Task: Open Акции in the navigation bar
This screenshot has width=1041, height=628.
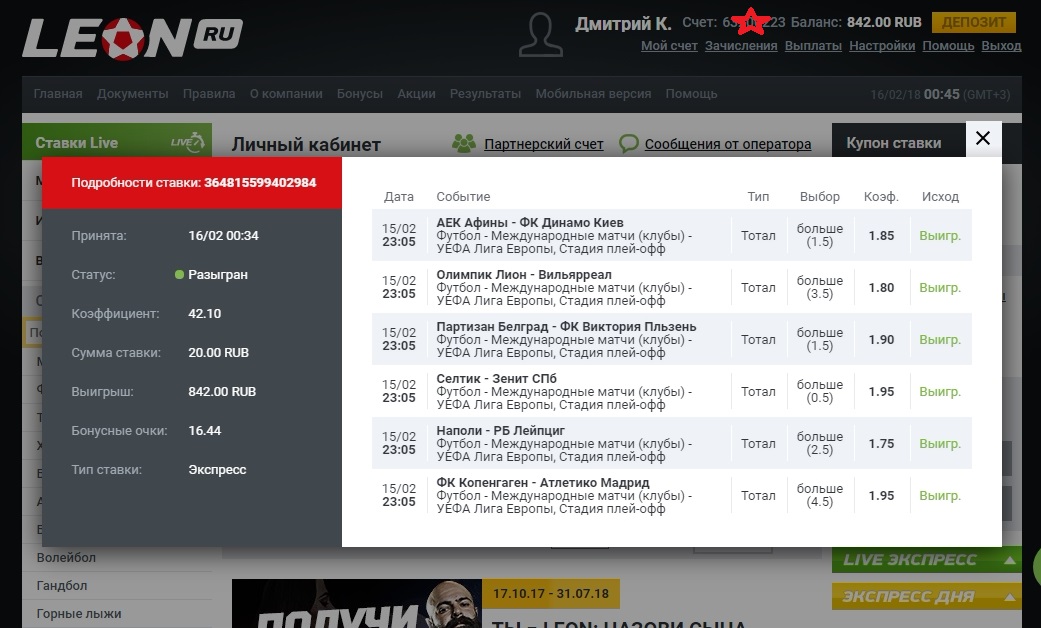Action: click(x=416, y=94)
